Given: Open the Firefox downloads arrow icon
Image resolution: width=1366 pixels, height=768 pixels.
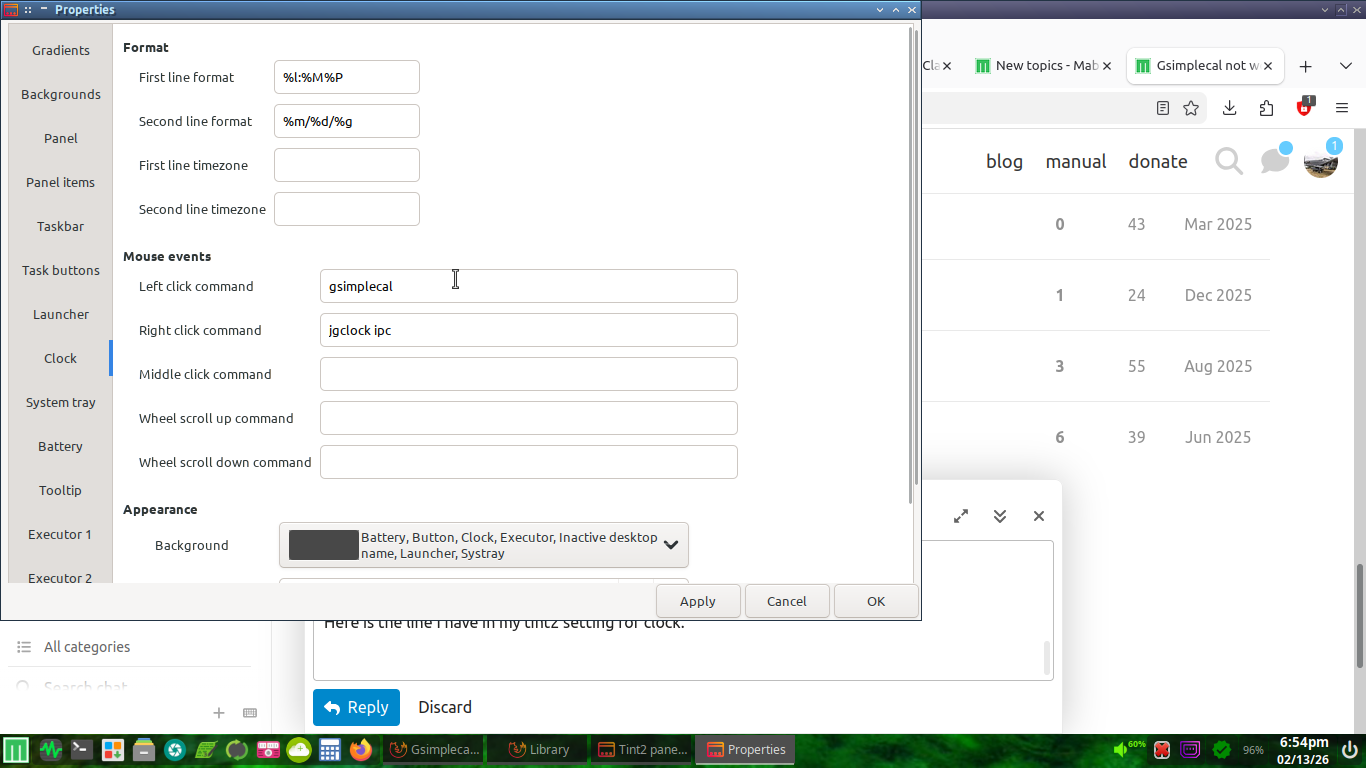Looking at the screenshot, I should tap(1230, 108).
